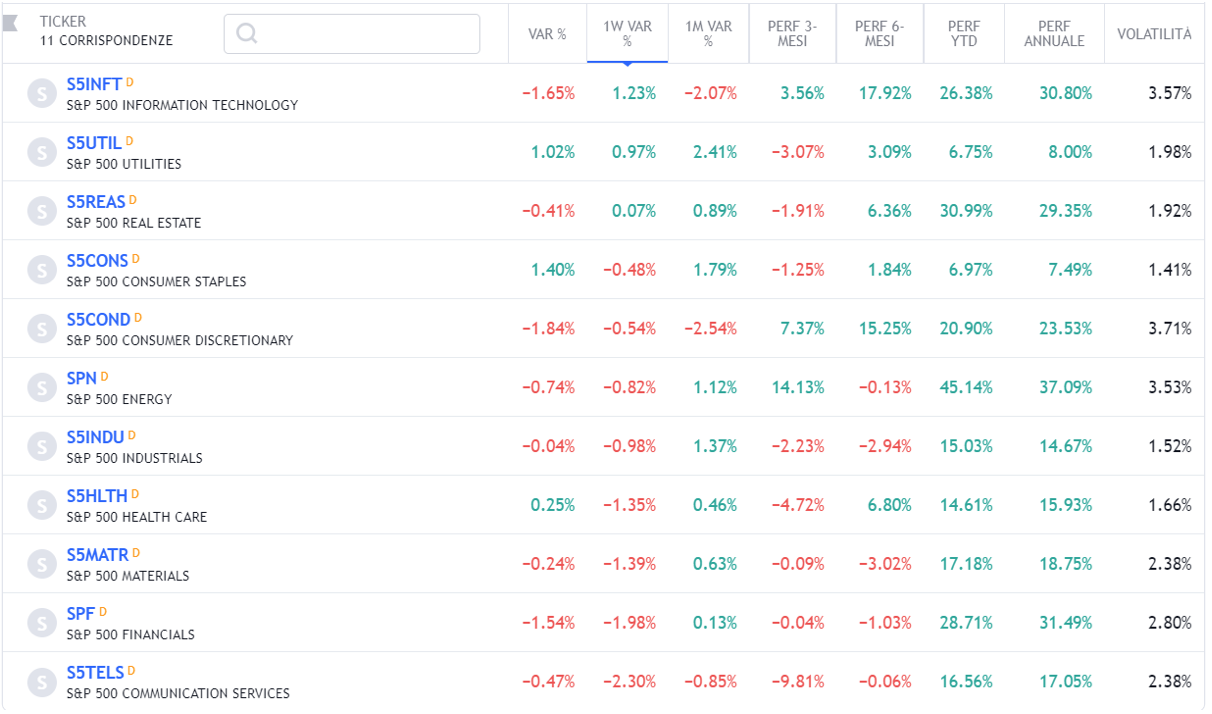The height and width of the screenshot is (714, 1212).
Task: Click the SPF financials round symbol logo
Action: [x=41, y=623]
